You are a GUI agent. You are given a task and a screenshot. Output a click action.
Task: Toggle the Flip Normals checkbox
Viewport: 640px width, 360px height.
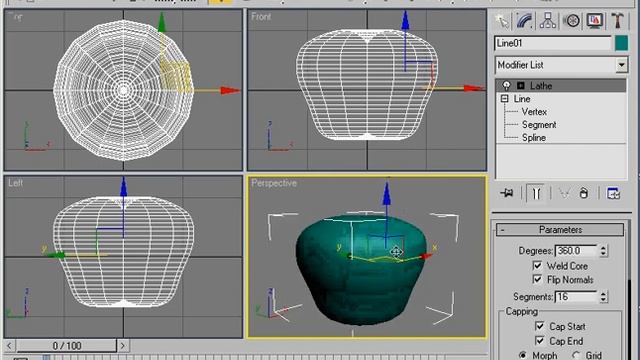537,280
